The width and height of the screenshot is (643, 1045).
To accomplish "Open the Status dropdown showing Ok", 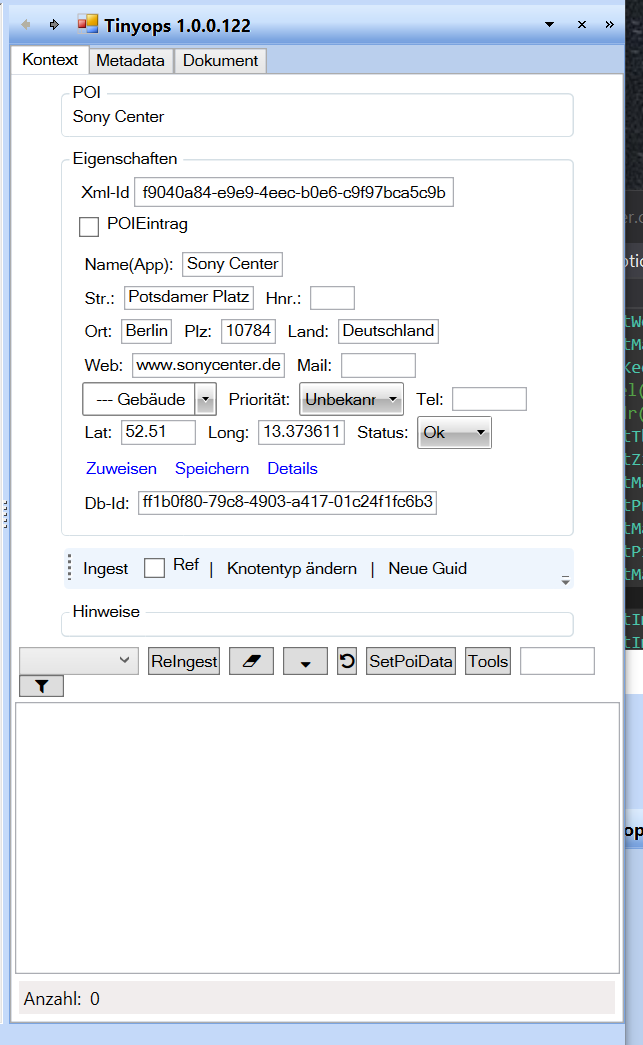I will point(454,433).
